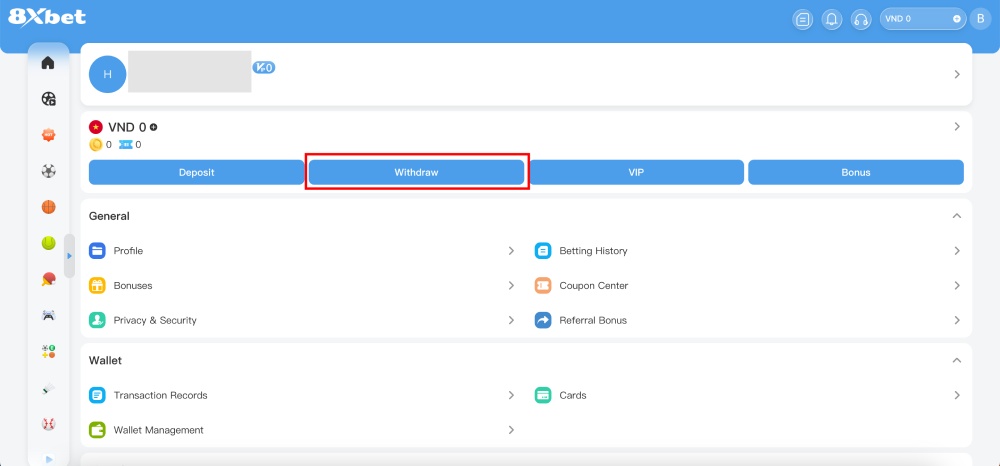Click the chevron on the Cards row
The height and width of the screenshot is (466, 1000).
pyautogui.click(x=957, y=395)
